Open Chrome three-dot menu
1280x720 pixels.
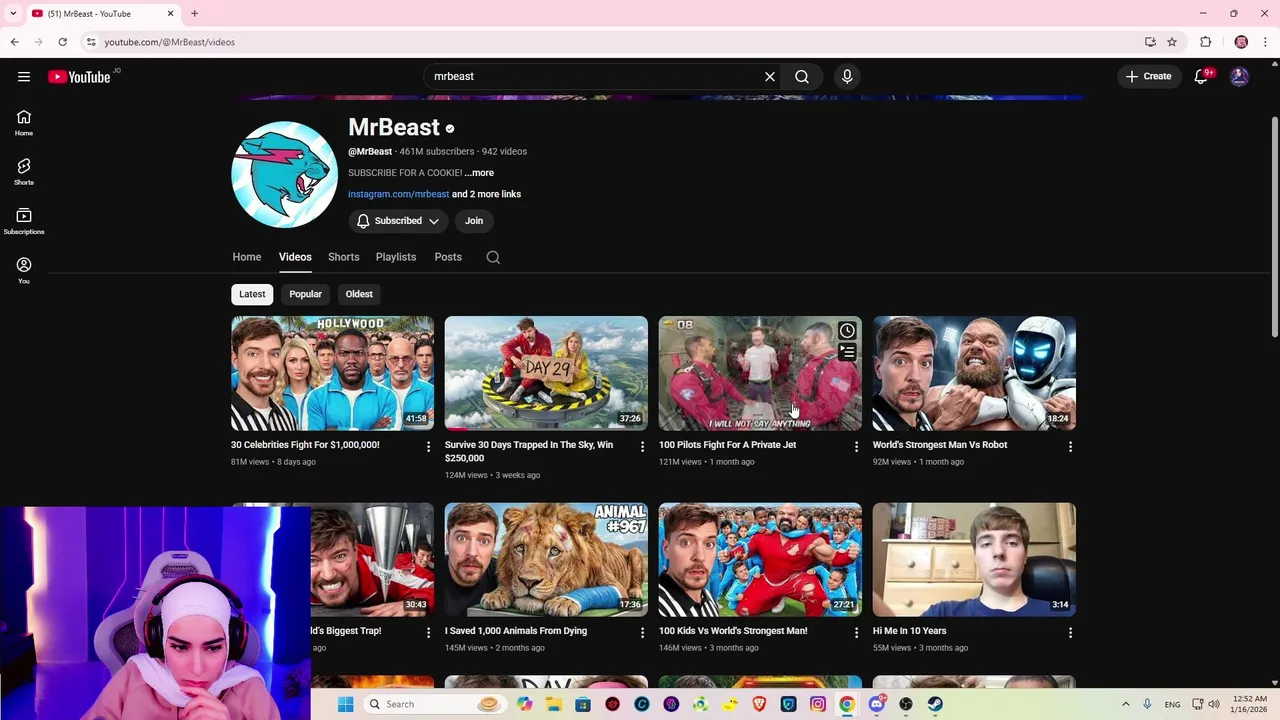(x=1265, y=42)
